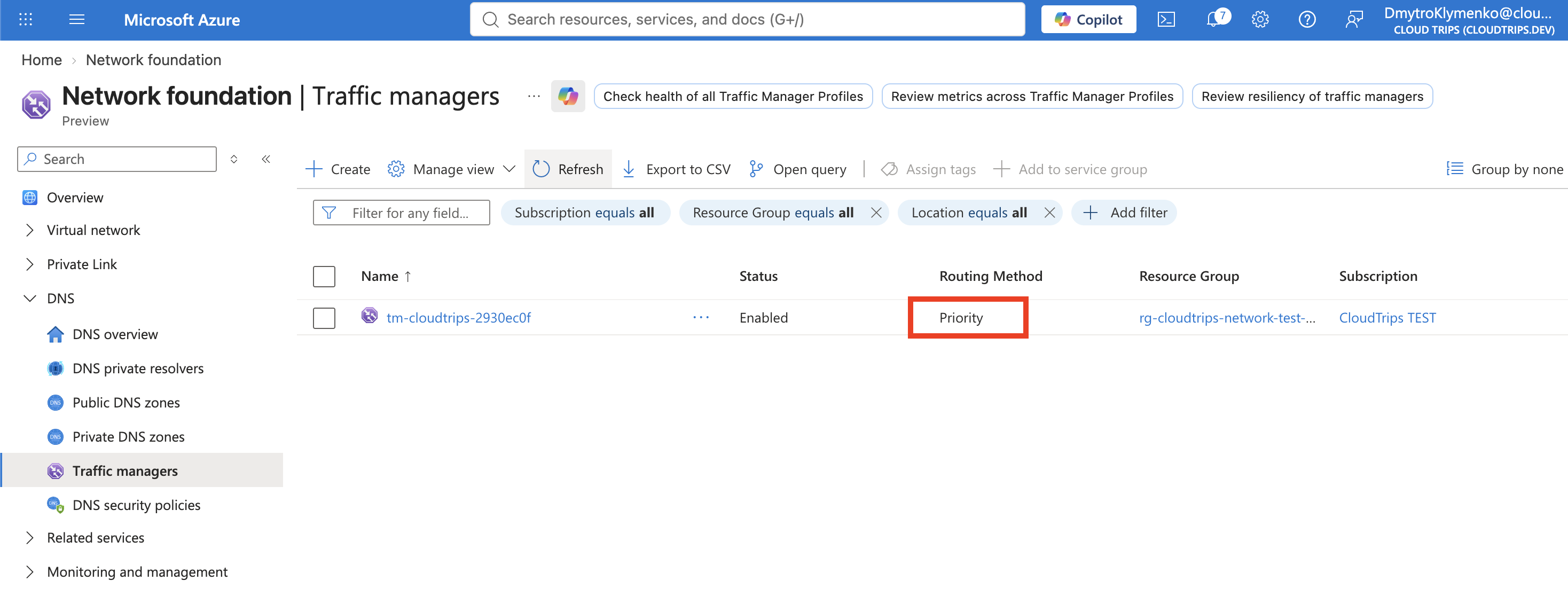Open the rg-cloudtrips-network-test resource group link

[1227, 318]
